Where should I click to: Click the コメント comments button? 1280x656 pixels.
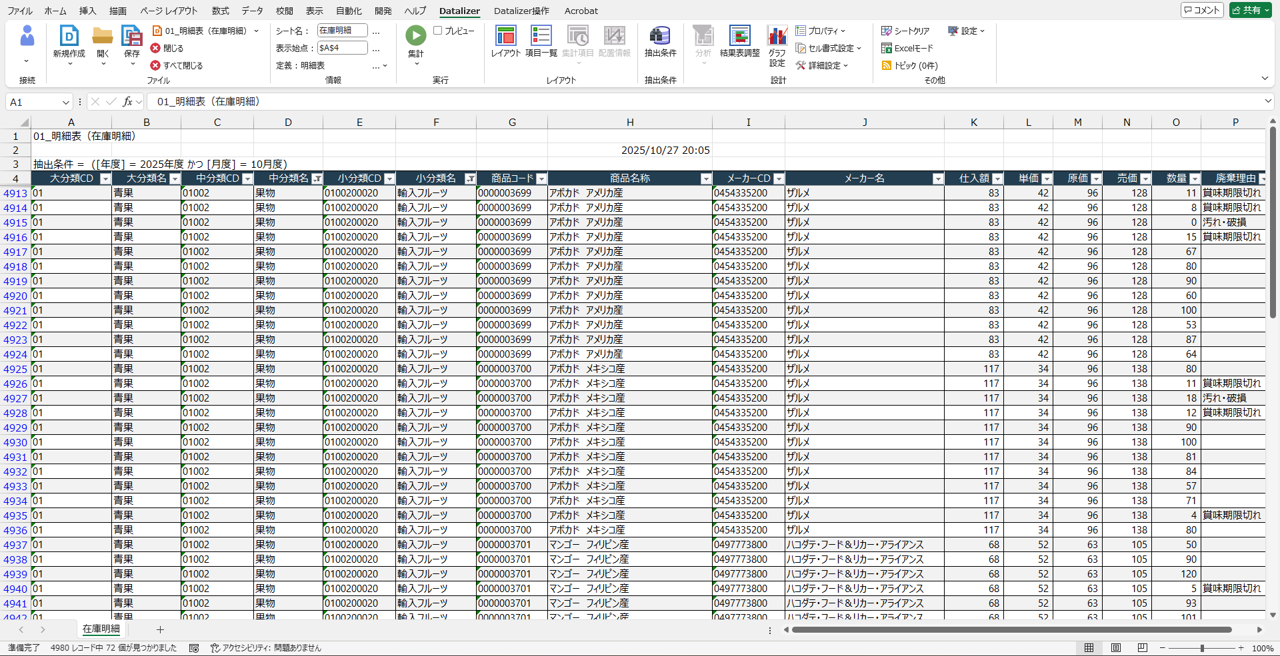pos(1201,10)
